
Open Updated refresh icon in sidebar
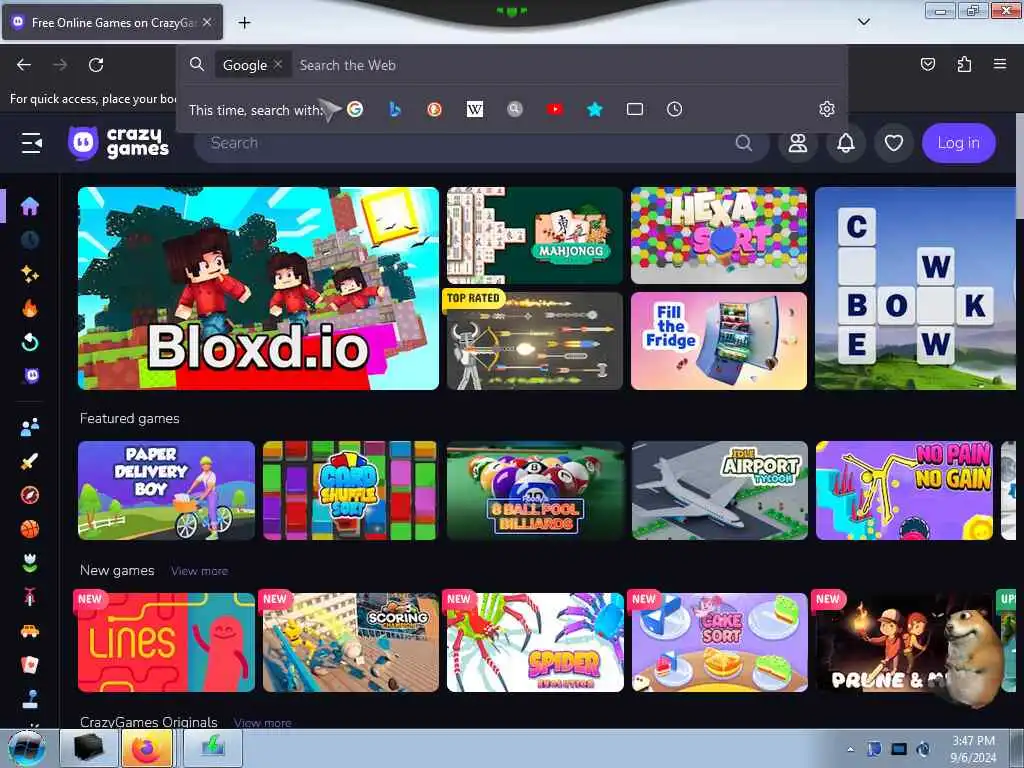click(x=29, y=342)
